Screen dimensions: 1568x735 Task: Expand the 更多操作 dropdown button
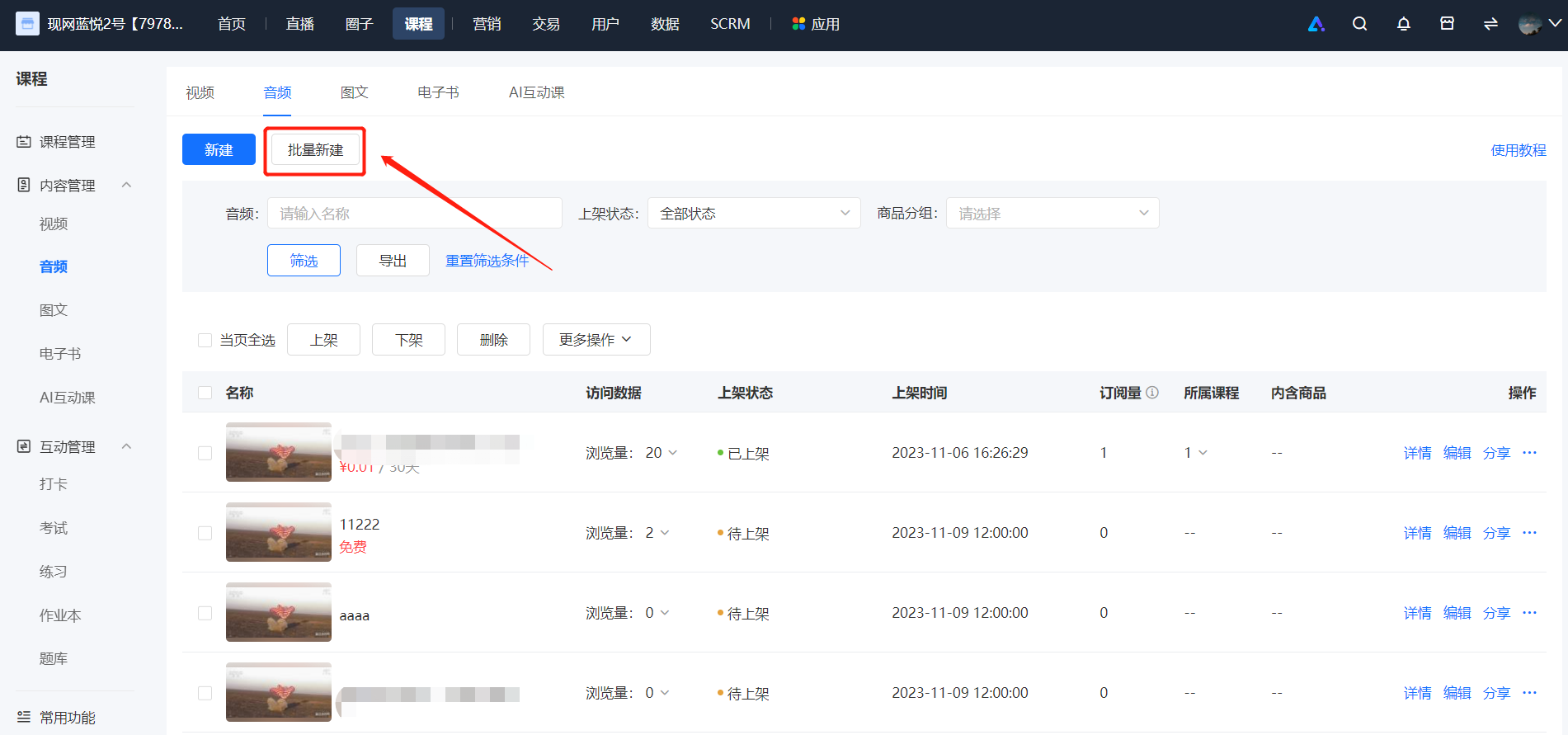coord(596,340)
